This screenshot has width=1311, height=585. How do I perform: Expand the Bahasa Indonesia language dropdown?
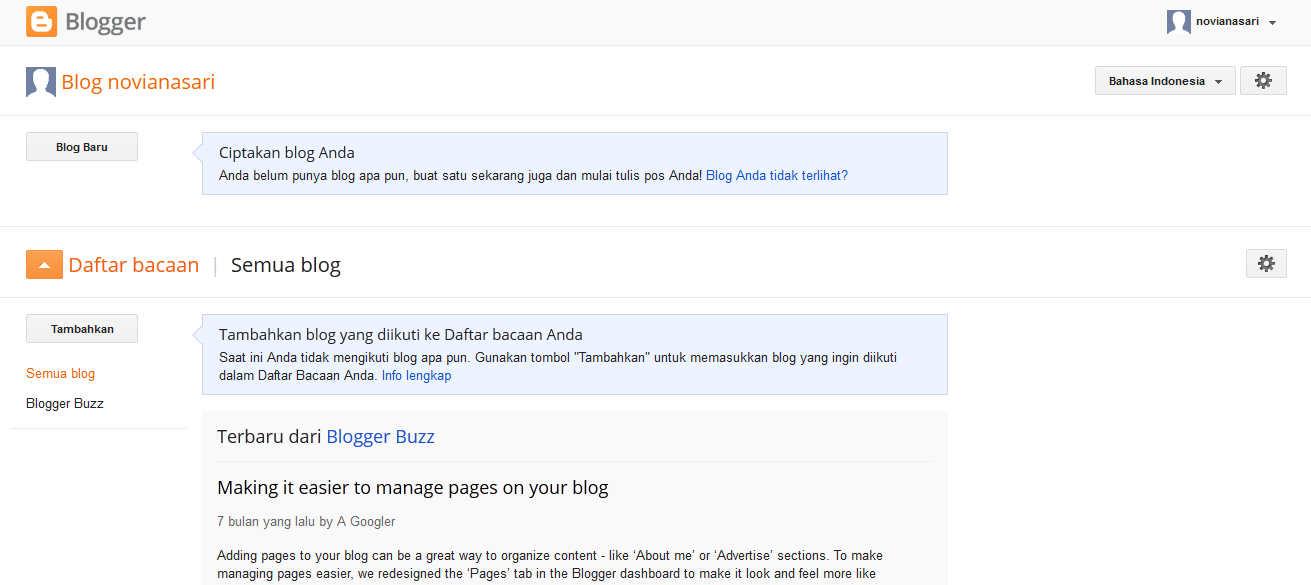click(x=1165, y=81)
